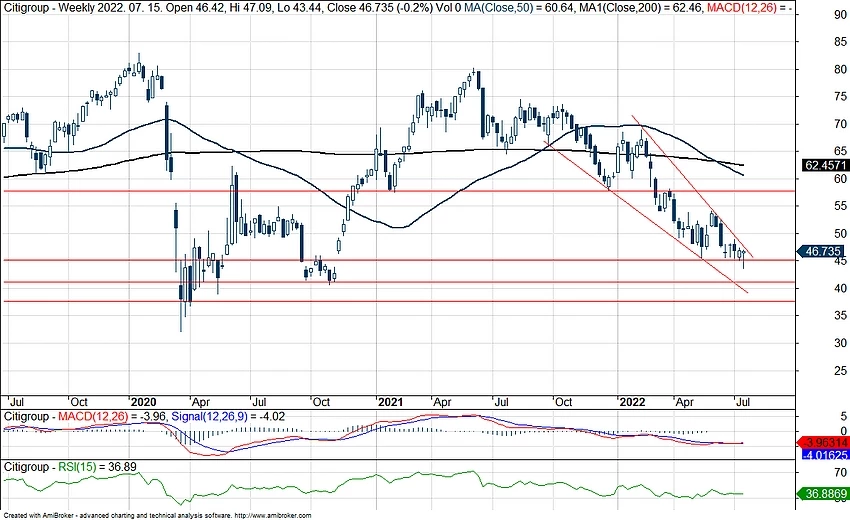Select the lower descending red channel trendline
Screen dimensions: 850x520
[x=646, y=217]
